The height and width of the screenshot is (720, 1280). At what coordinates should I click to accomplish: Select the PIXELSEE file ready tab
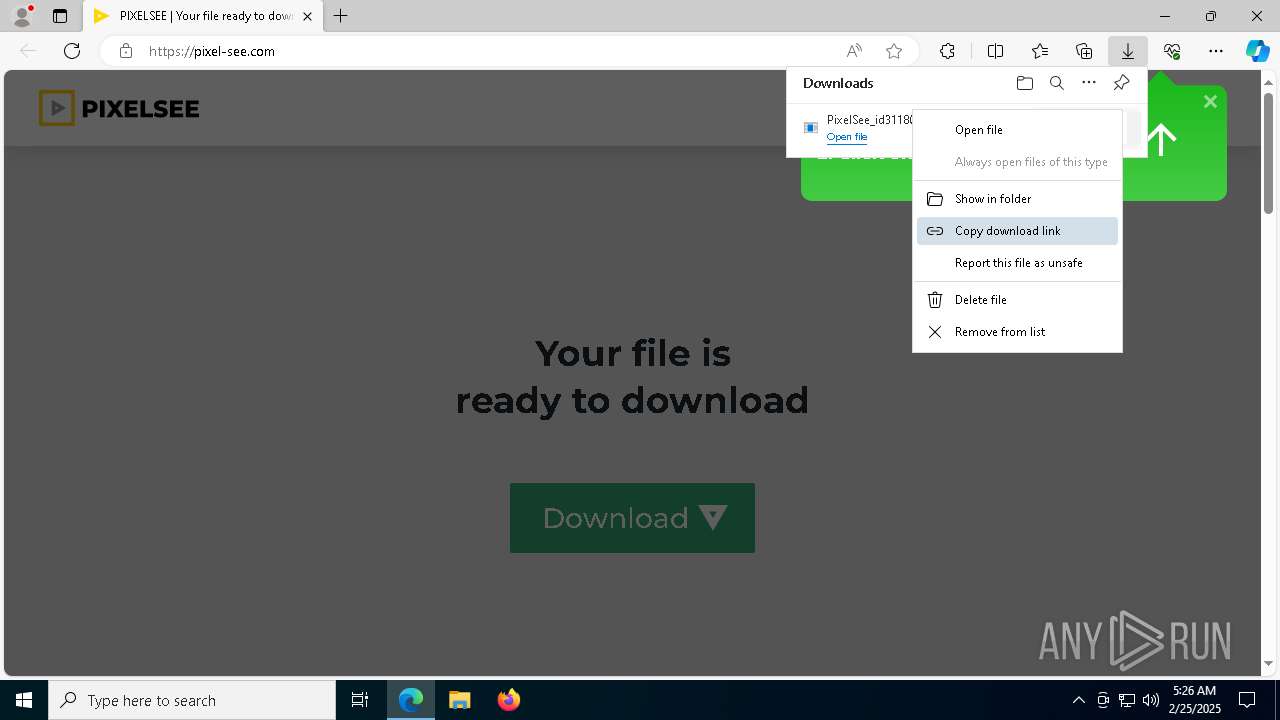point(203,16)
